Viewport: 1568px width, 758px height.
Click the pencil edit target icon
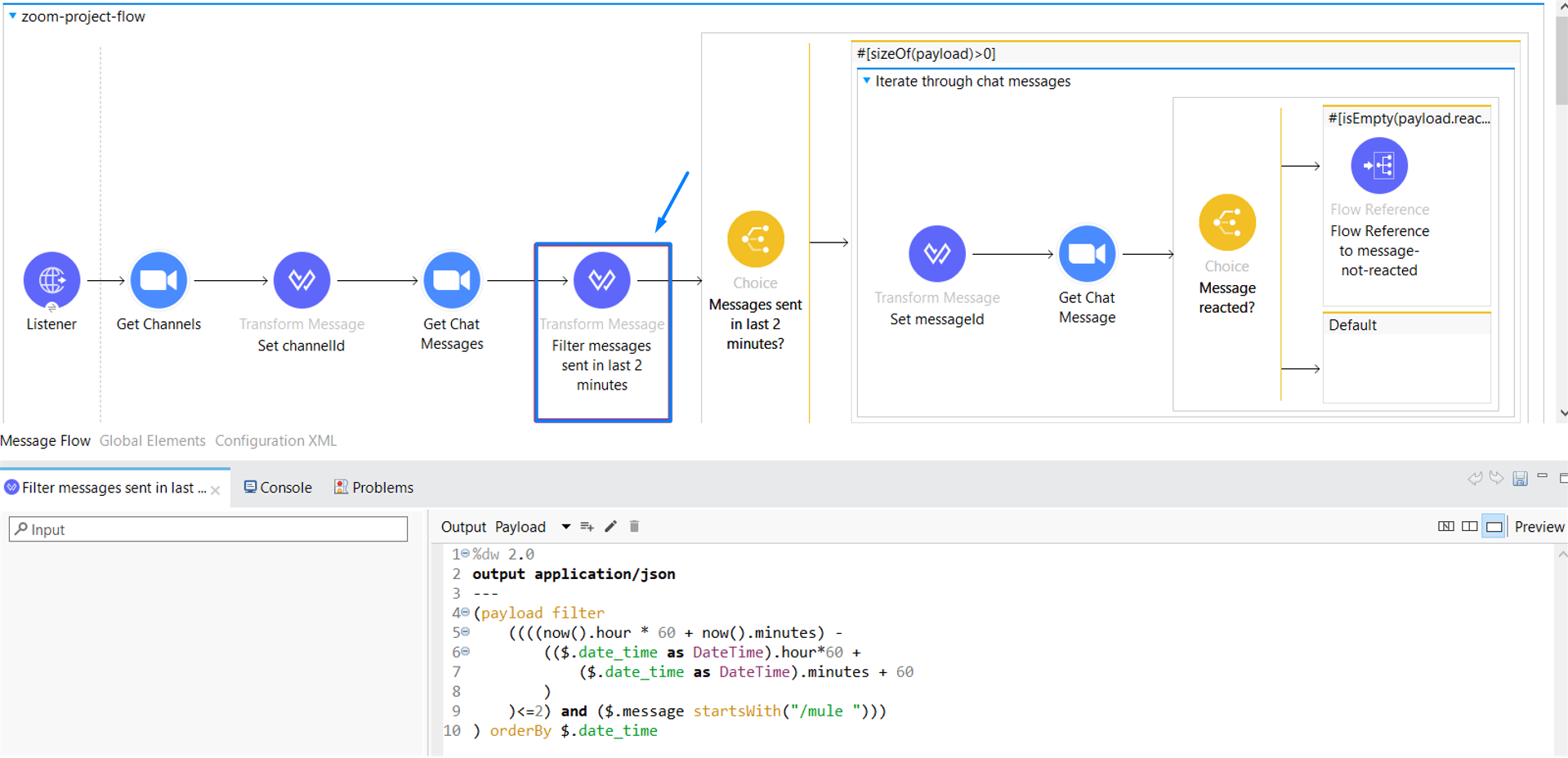(x=610, y=527)
